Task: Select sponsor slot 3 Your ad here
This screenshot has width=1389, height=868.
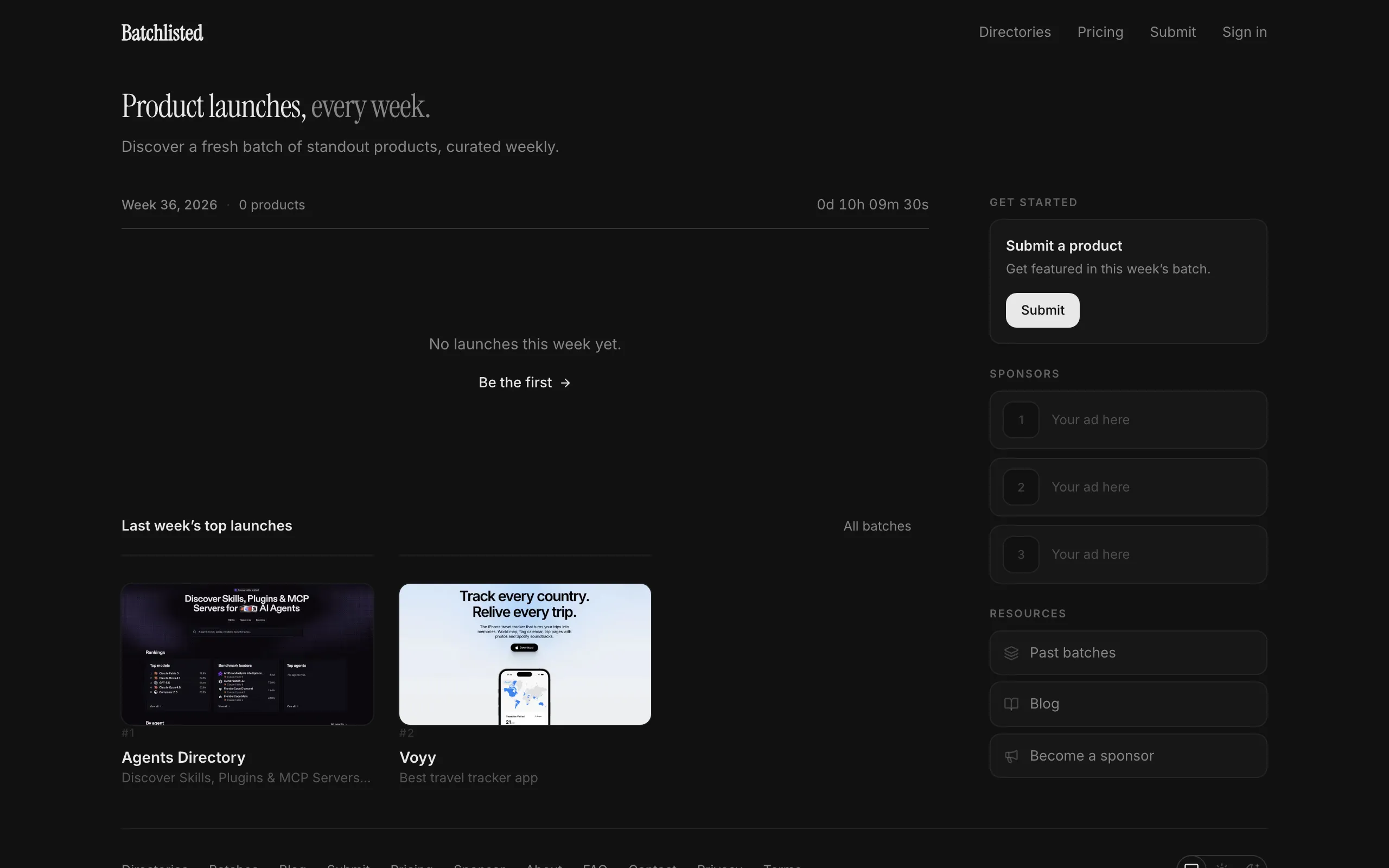Action: [x=1128, y=554]
